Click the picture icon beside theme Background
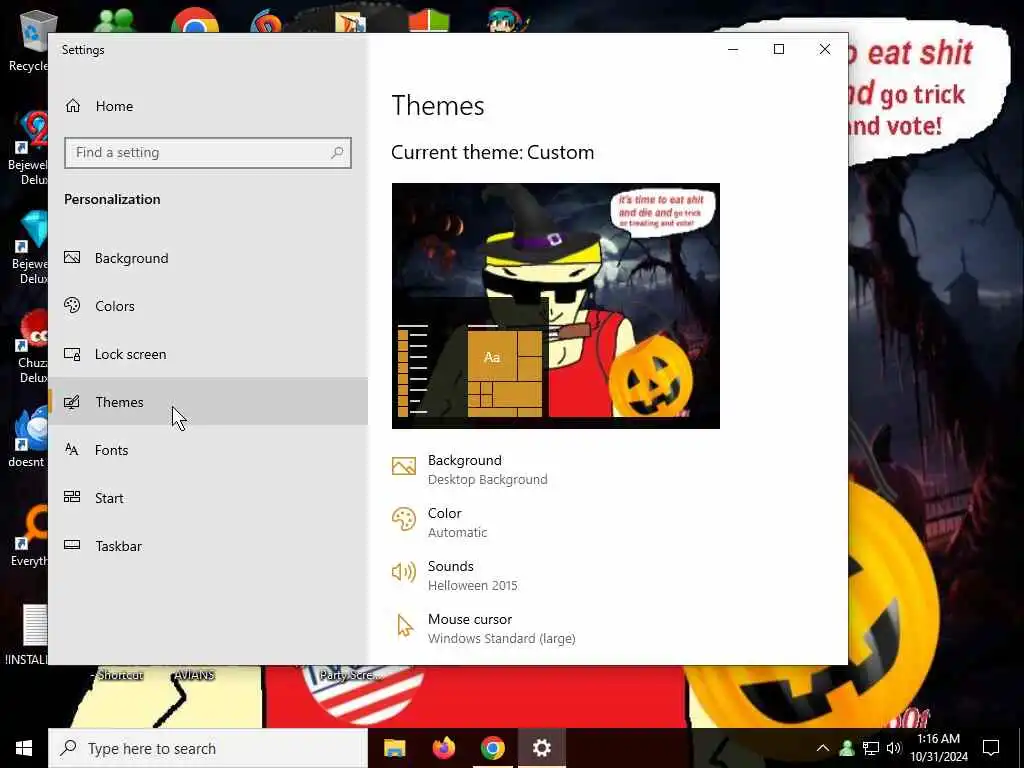The width and height of the screenshot is (1024, 768). click(404, 466)
